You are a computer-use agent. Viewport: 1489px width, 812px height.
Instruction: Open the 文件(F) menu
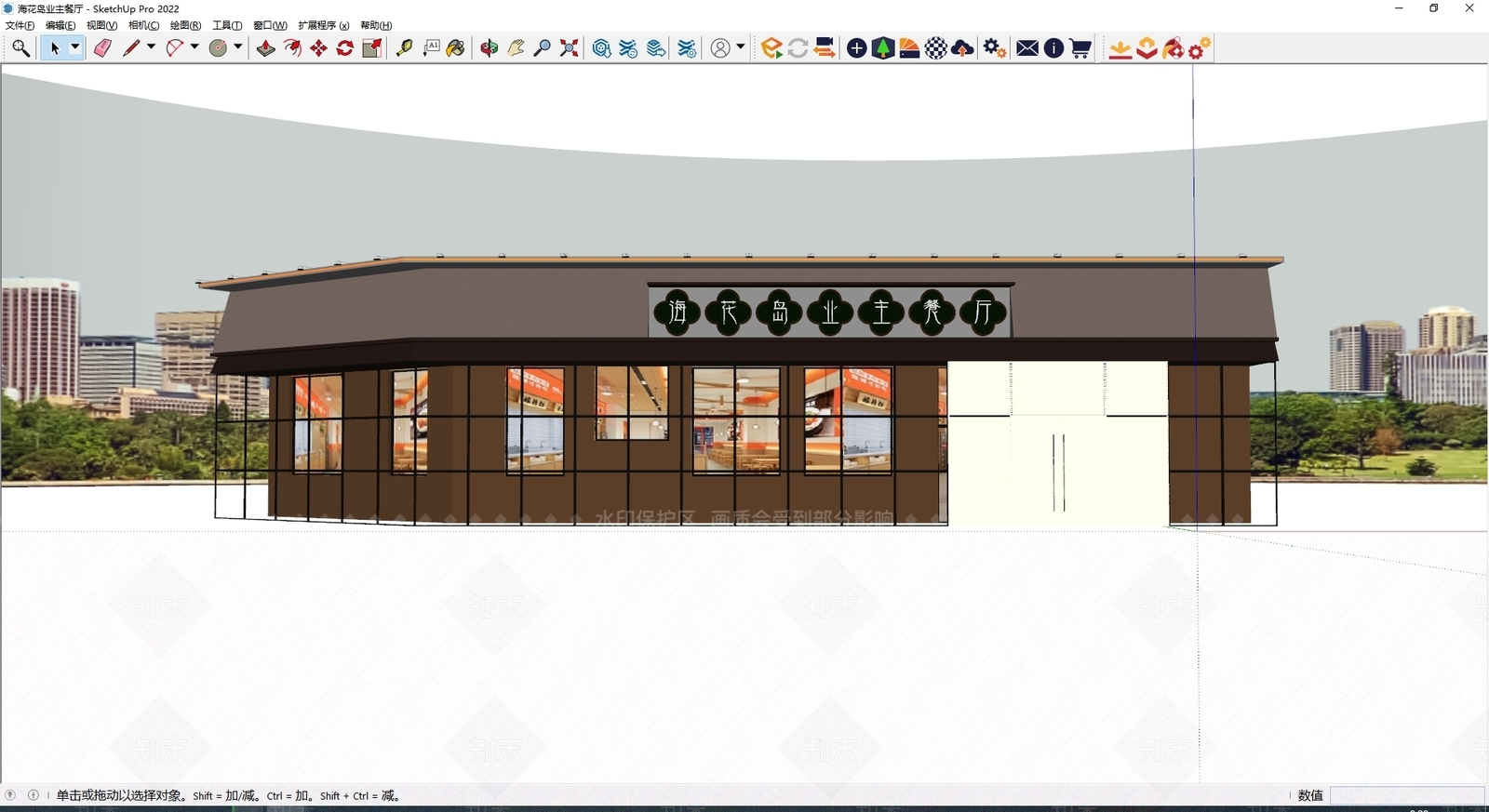point(20,25)
